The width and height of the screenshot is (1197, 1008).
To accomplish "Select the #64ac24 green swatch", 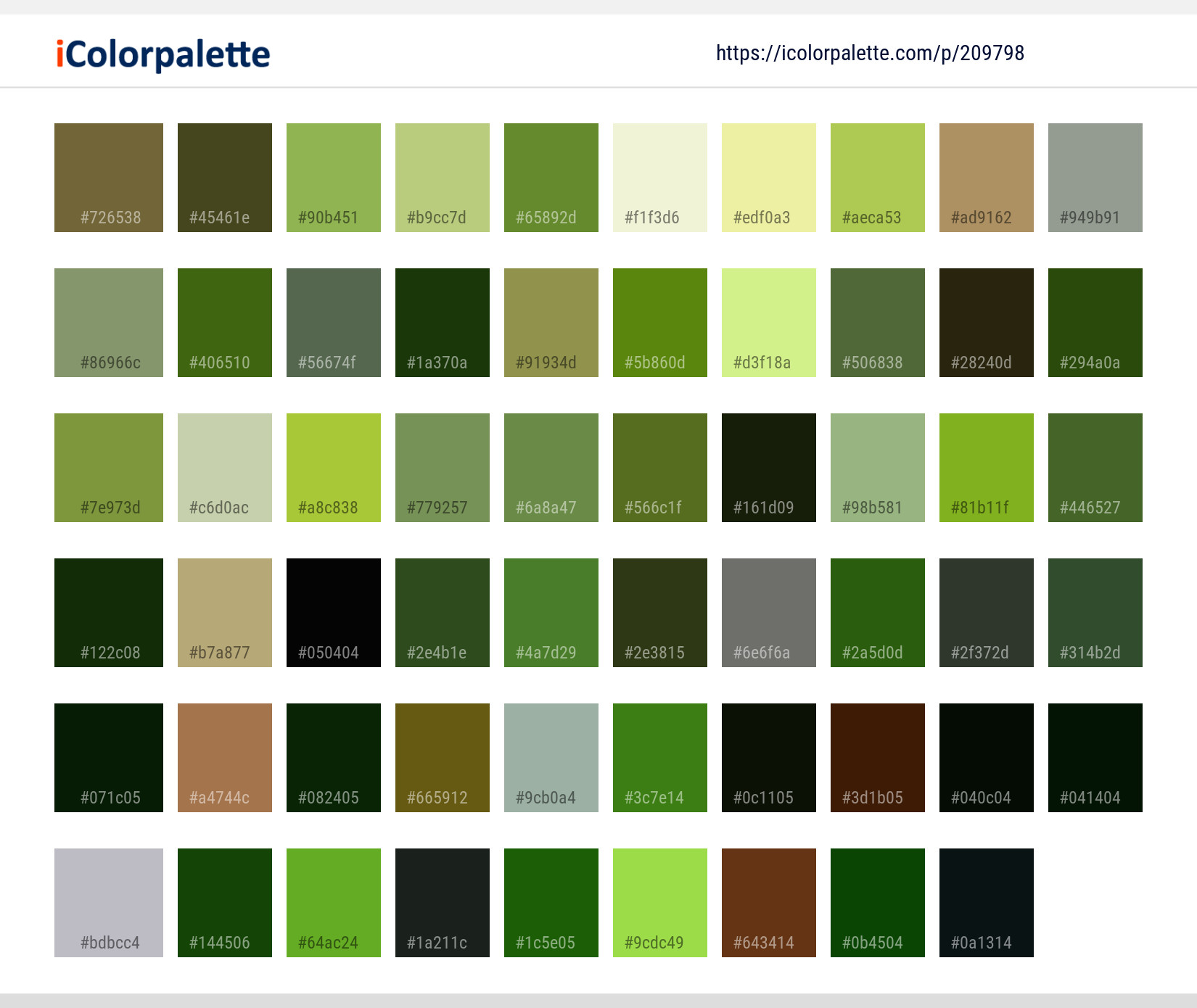I will [x=334, y=903].
